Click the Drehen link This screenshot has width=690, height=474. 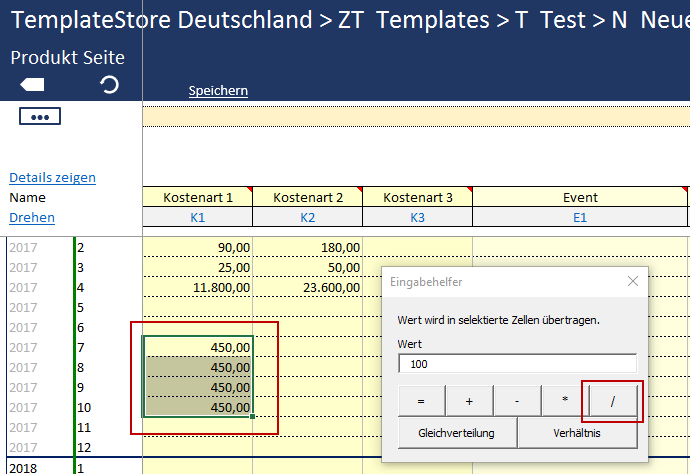pyautogui.click(x=32, y=218)
